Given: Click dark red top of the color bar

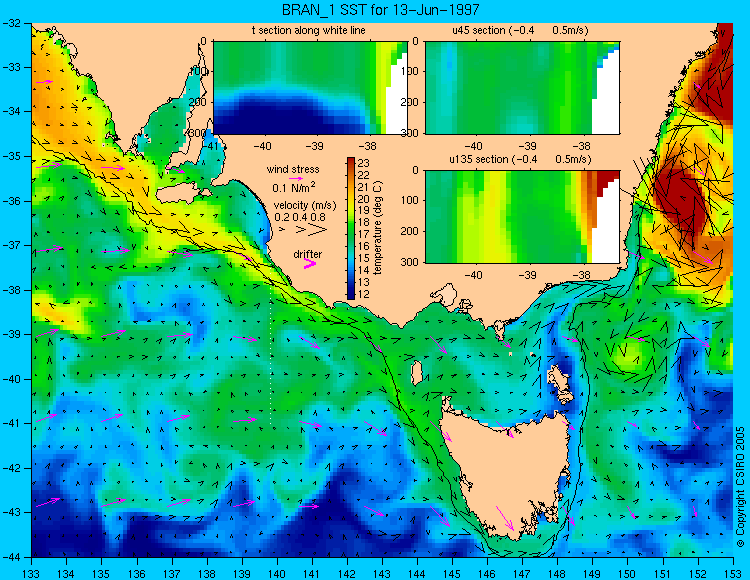Looking at the screenshot, I should point(351,161).
